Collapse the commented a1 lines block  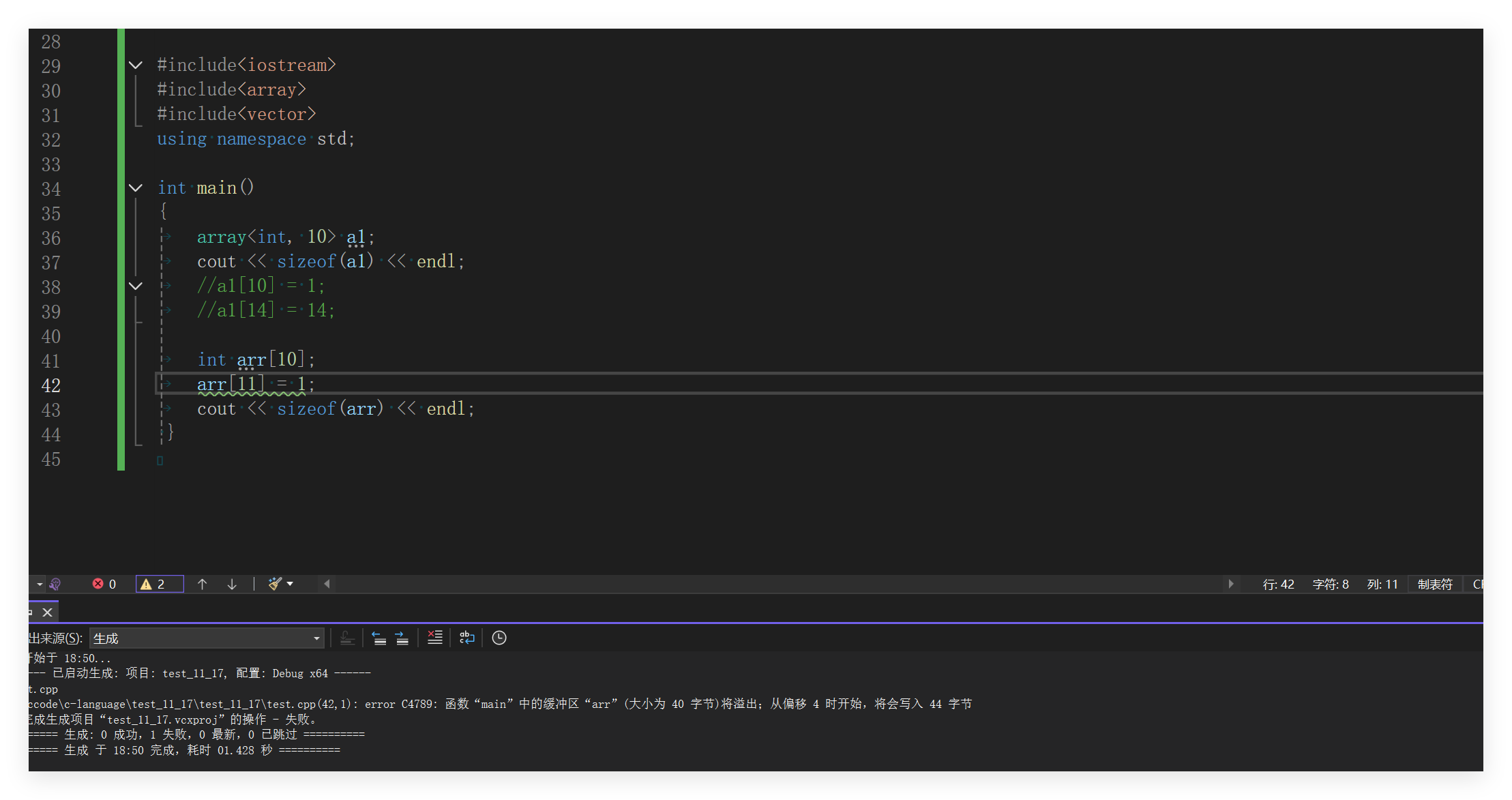point(136,286)
